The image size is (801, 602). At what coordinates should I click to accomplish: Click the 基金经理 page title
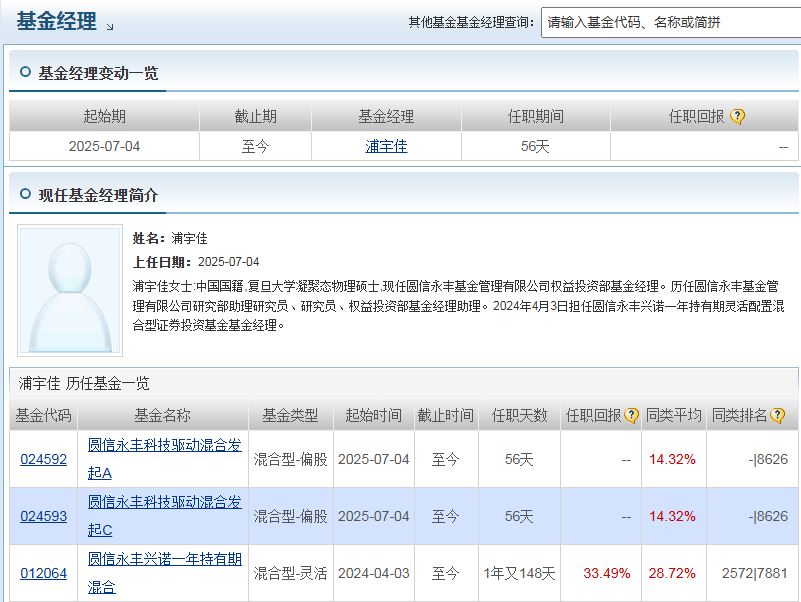[x=56, y=21]
